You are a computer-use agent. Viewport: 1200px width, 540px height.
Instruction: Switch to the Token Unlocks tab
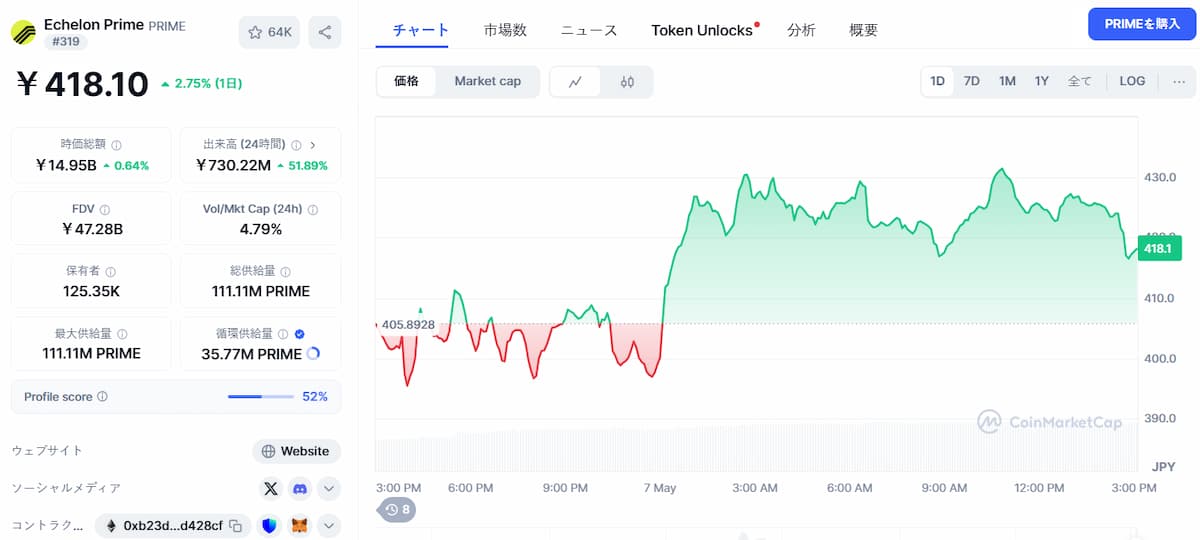[x=702, y=30]
